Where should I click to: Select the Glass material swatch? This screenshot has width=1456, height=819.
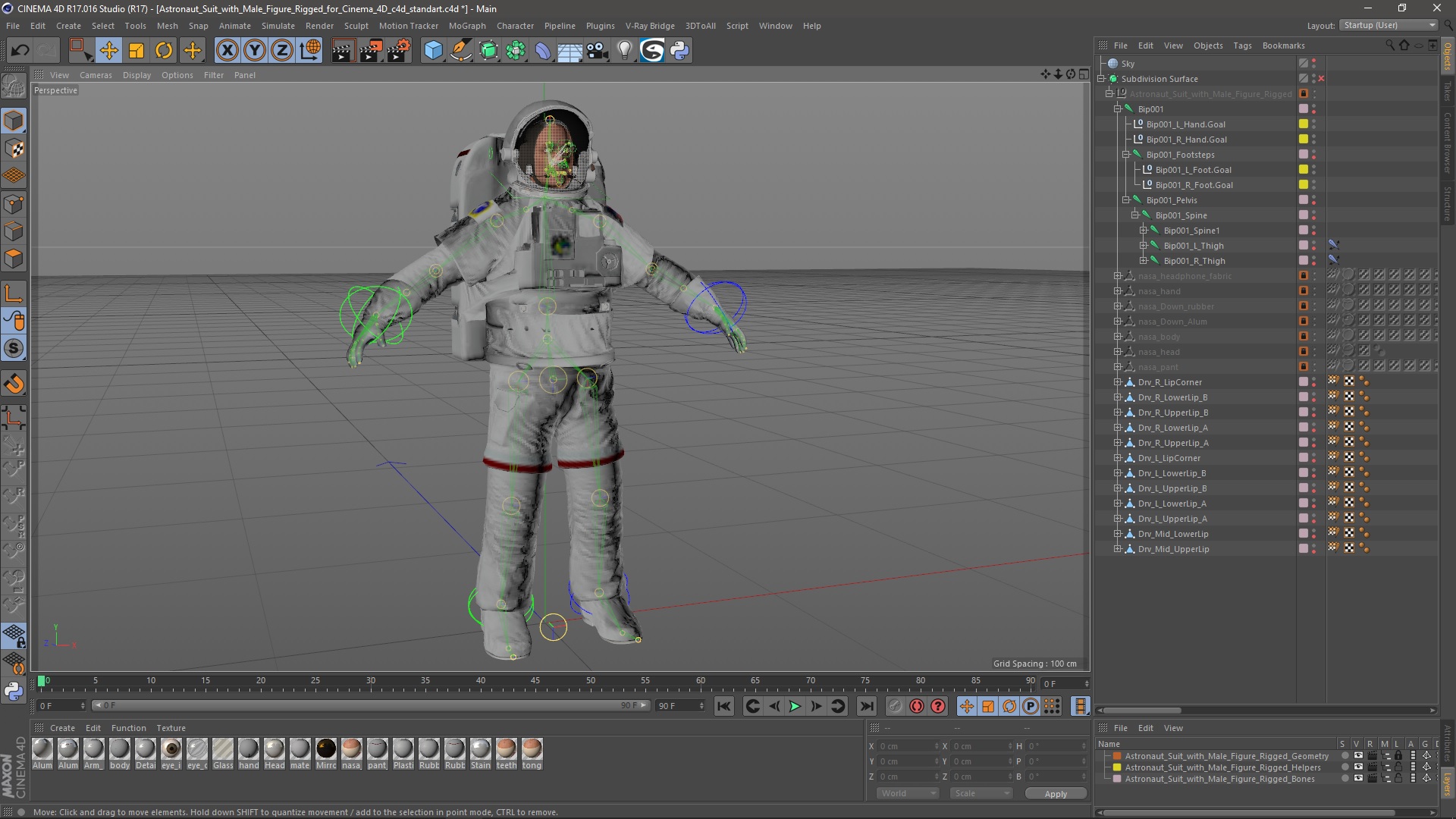click(x=223, y=749)
